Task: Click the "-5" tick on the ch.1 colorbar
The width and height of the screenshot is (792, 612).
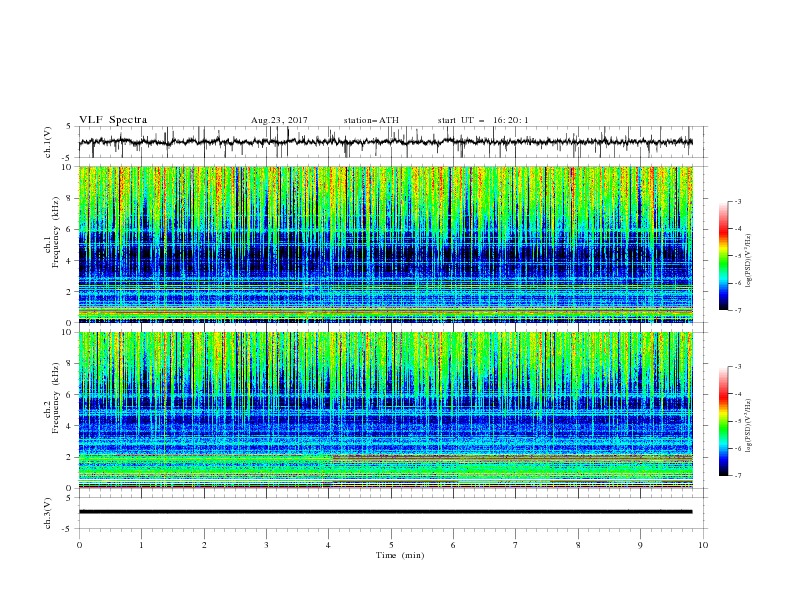Action: coord(737,256)
